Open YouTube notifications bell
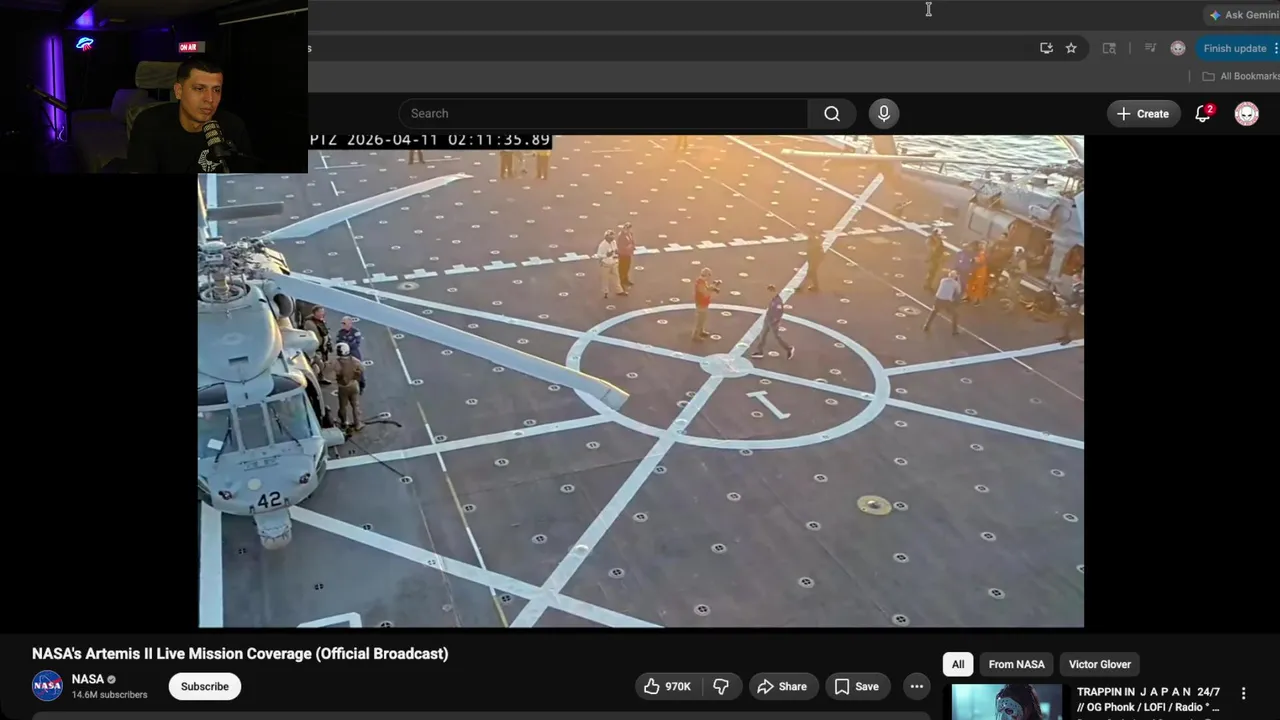The height and width of the screenshot is (720, 1280). [1203, 113]
